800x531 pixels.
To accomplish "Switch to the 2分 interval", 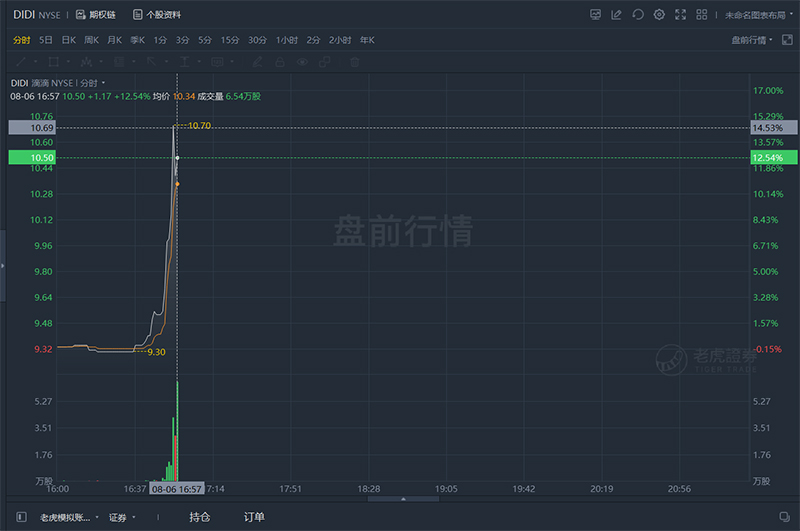I will pos(313,40).
